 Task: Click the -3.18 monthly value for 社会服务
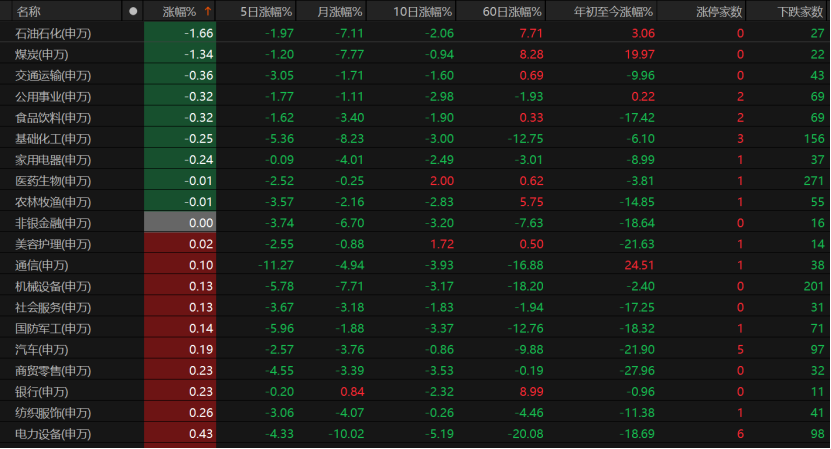pyautogui.click(x=349, y=307)
